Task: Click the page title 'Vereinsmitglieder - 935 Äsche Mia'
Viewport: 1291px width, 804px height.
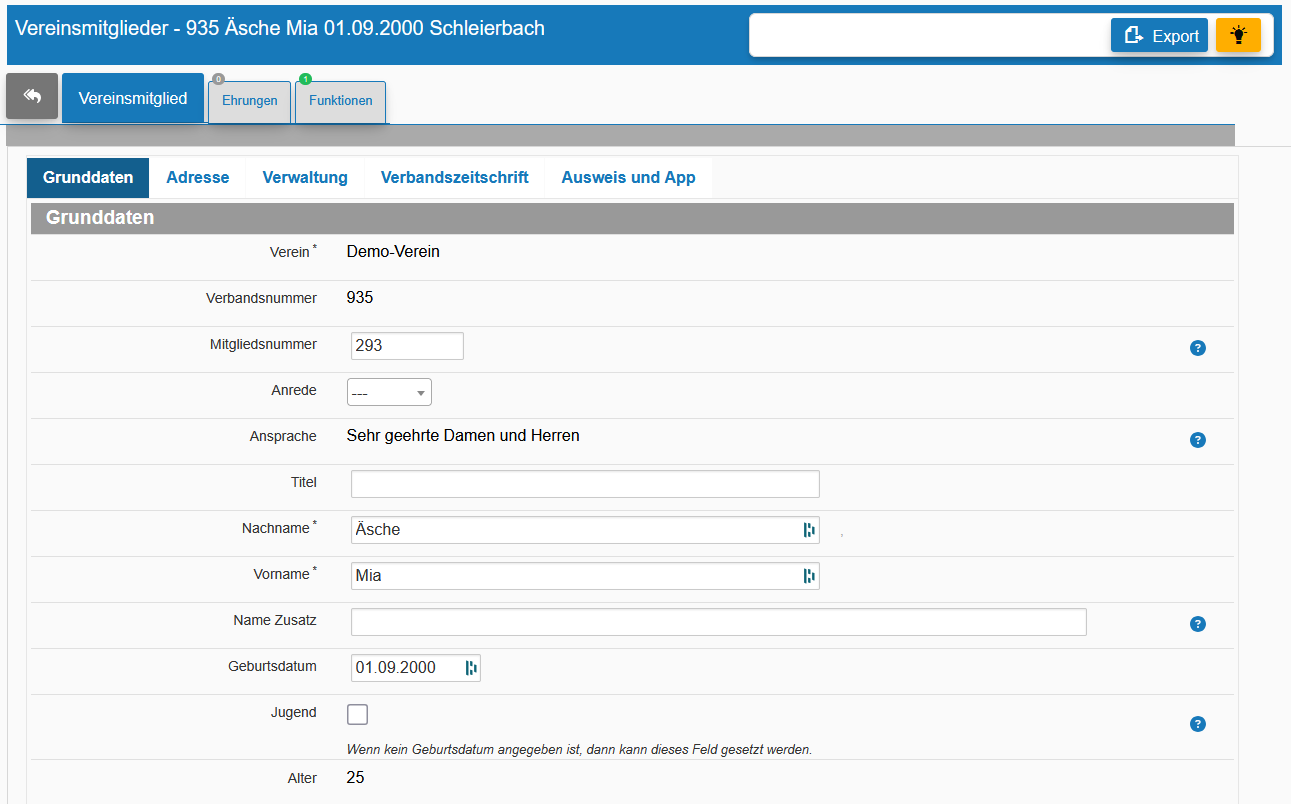Action: (280, 28)
